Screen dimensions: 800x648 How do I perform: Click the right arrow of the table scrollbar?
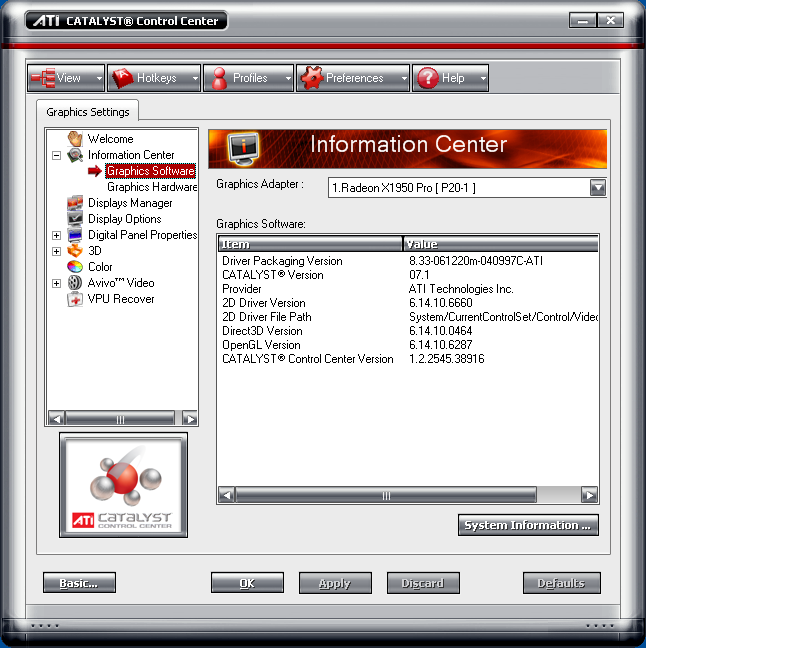(590, 495)
